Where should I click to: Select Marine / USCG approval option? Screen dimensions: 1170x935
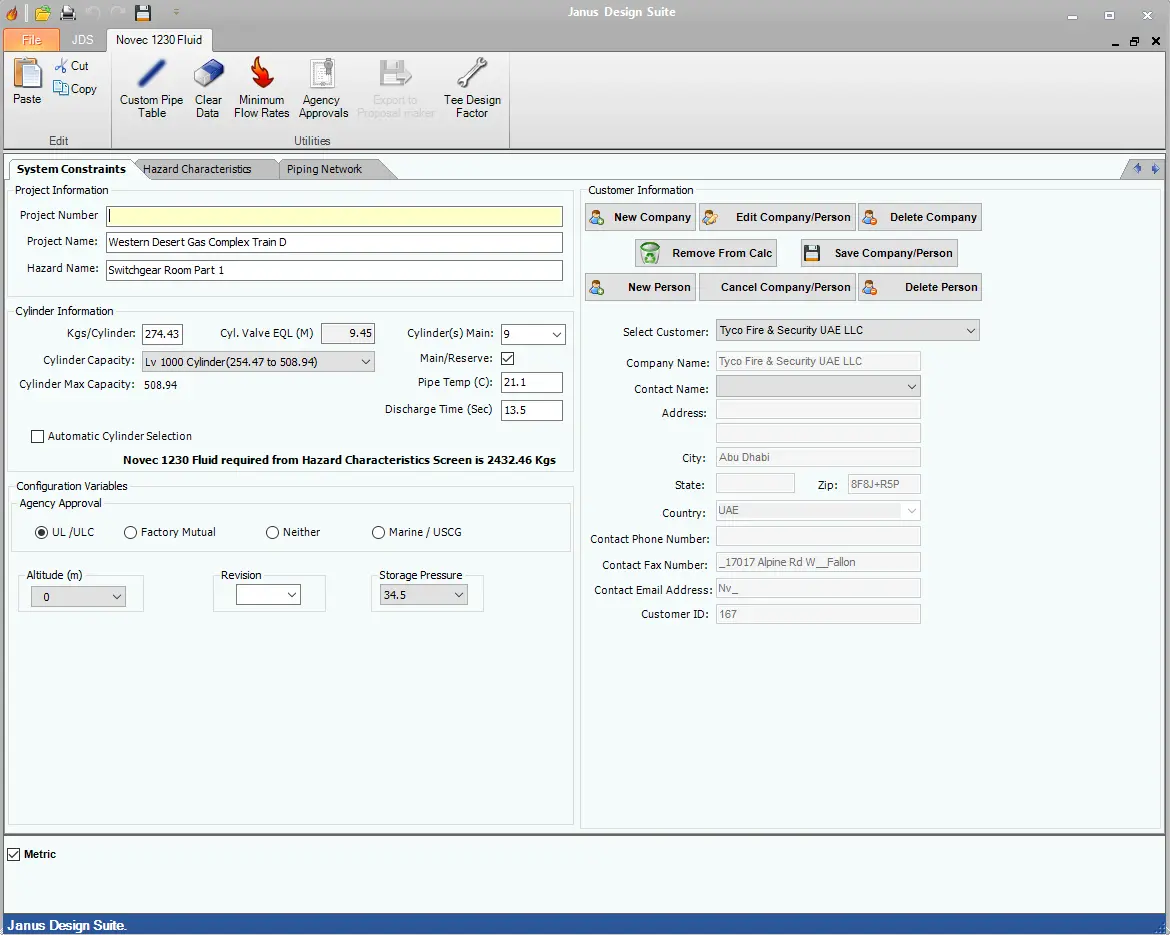(378, 533)
